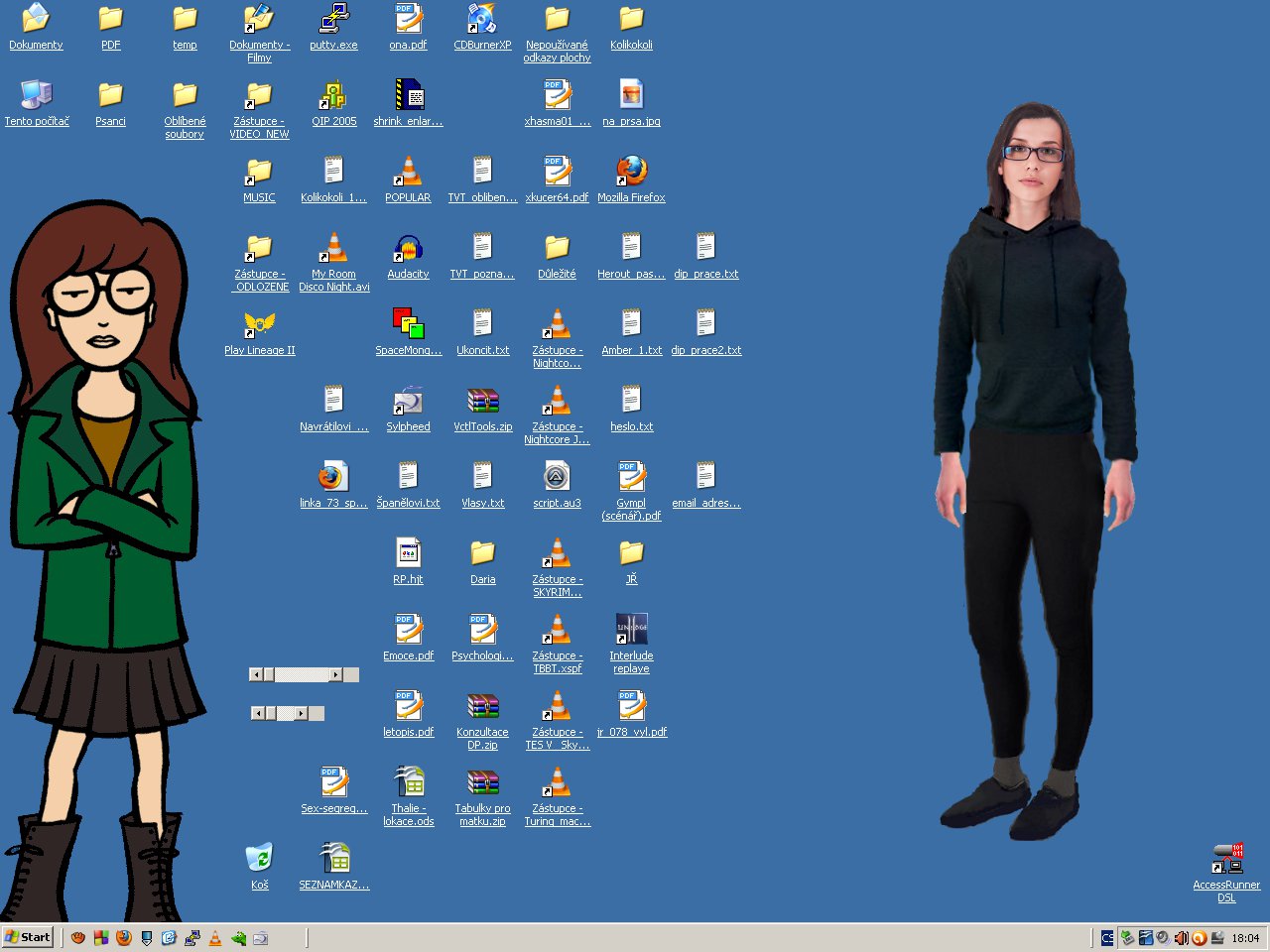Click the AccessRunner DSL shortcut

[x=1226, y=859]
